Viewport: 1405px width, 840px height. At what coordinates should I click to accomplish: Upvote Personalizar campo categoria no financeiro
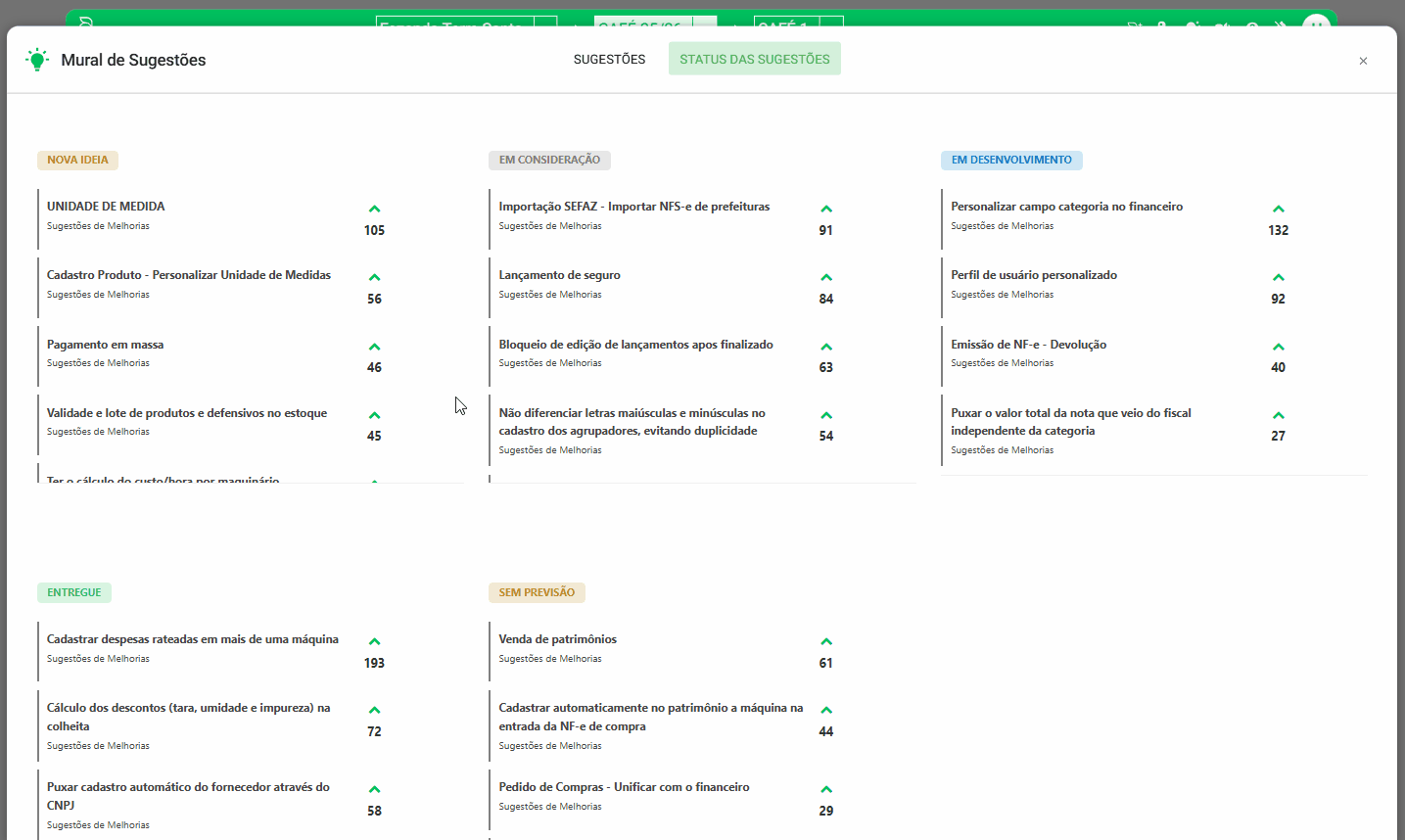[1278, 209]
